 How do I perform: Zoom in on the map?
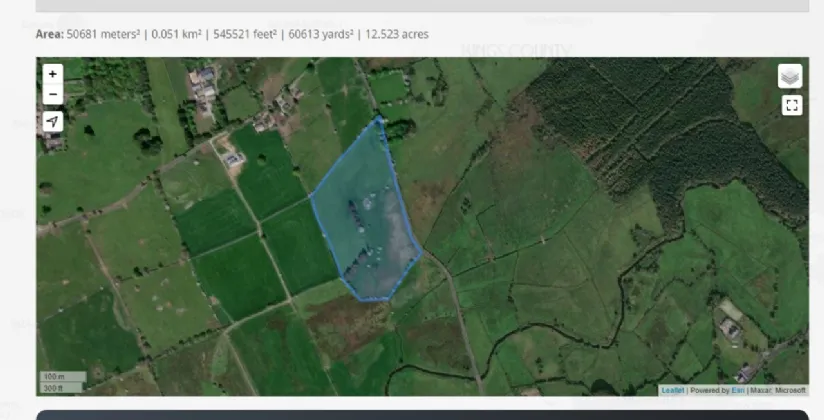[x=53, y=74]
